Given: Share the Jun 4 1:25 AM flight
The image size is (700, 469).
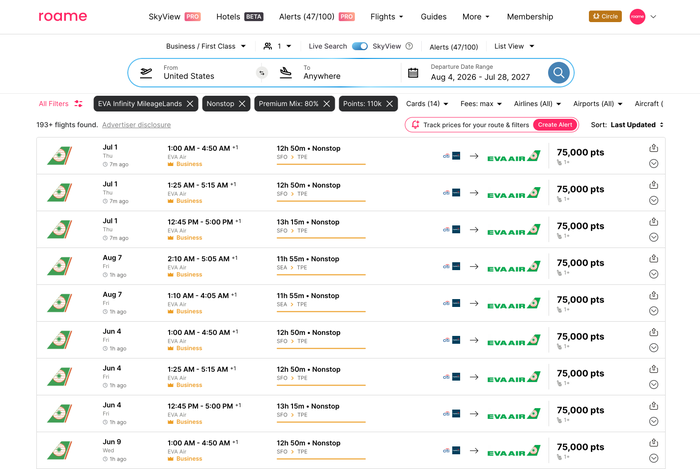Looking at the screenshot, I should pyautogui.click(x=654, y=369).
